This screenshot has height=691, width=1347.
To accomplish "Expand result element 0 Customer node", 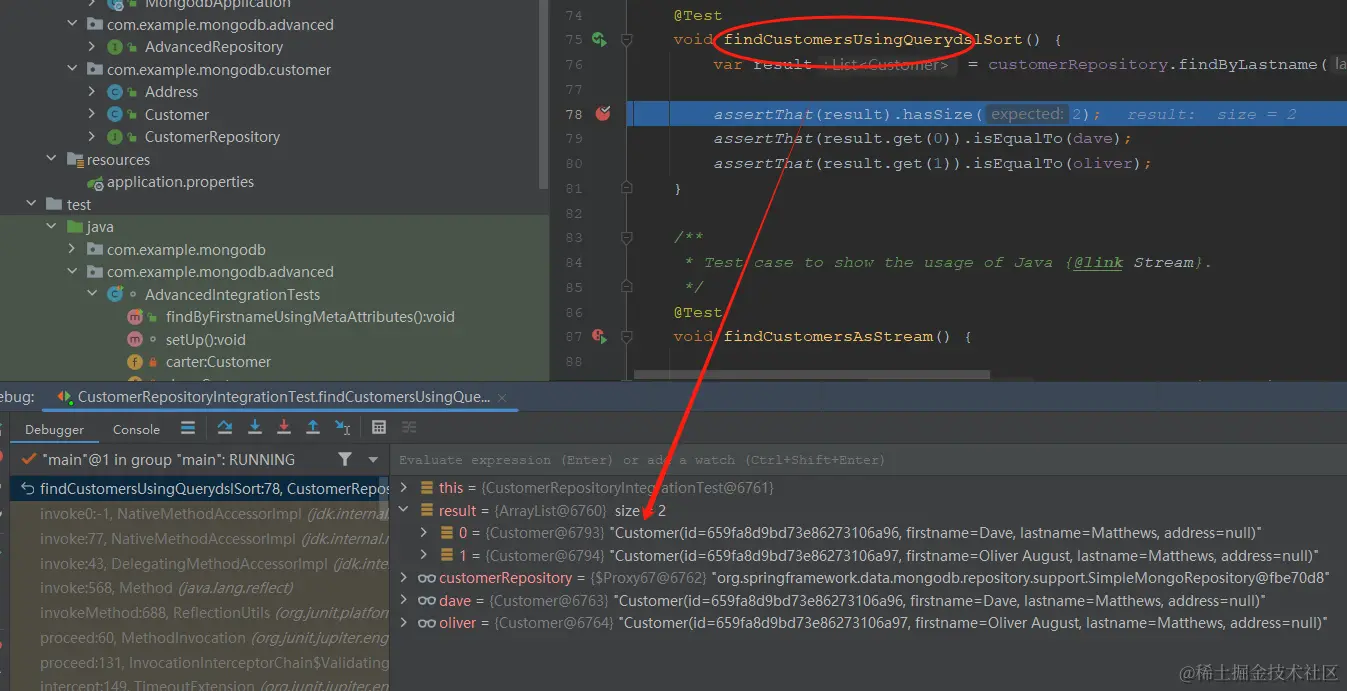I will coord(424,533).
